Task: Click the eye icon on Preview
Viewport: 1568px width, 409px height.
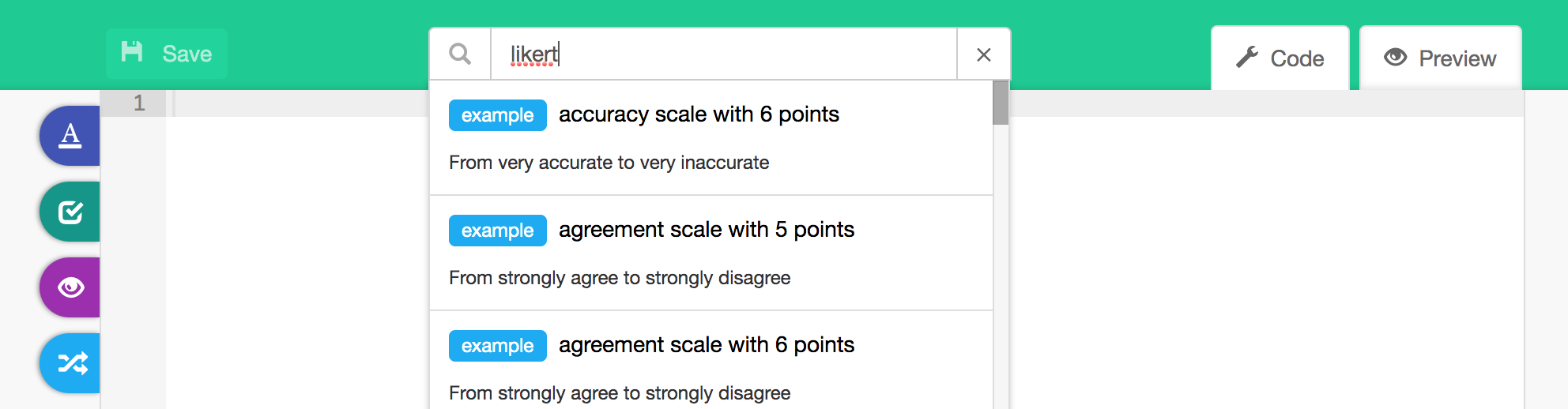Action: tap(1396, 57)
